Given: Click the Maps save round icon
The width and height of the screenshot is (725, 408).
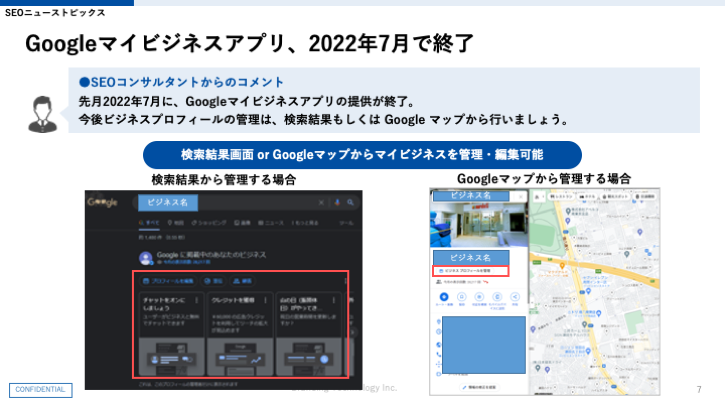Looking at the screenshot, I should click(461, 297).
